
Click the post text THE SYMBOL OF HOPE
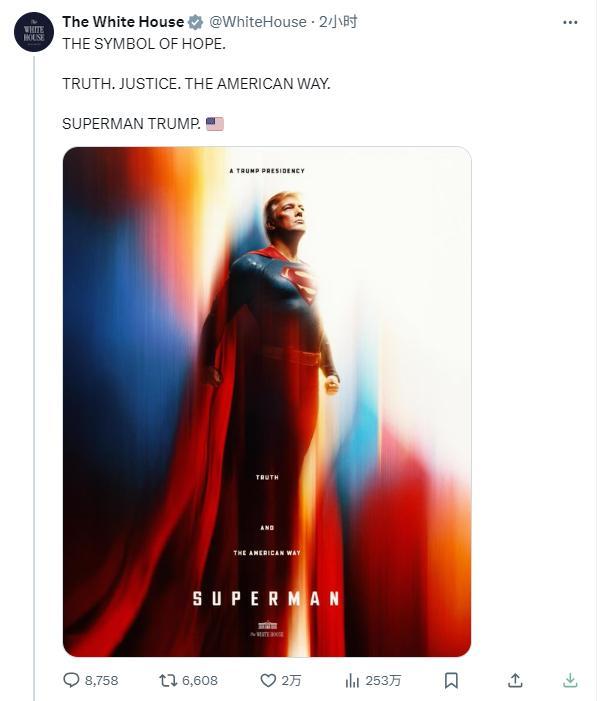[x=144, y=44]
